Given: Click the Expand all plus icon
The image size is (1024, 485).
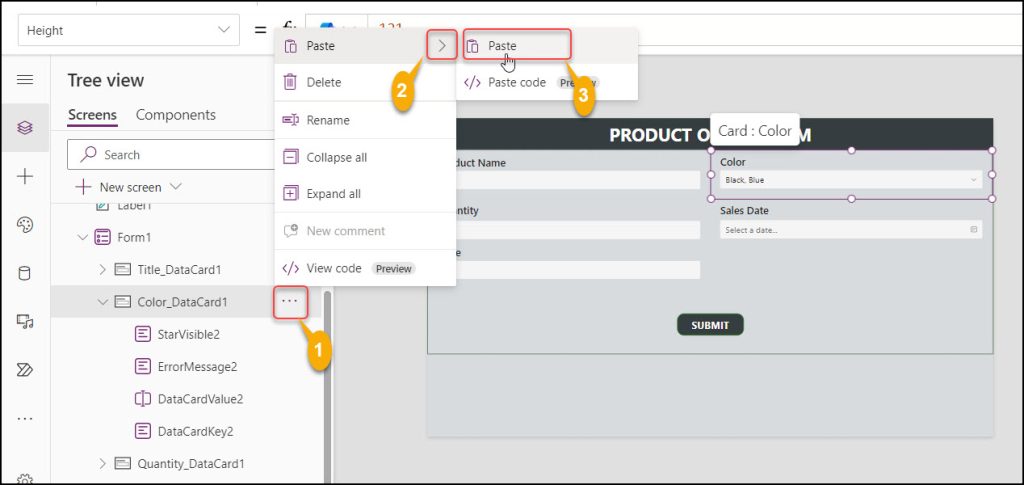Looking at the screenshot, I should pos(290,194).
